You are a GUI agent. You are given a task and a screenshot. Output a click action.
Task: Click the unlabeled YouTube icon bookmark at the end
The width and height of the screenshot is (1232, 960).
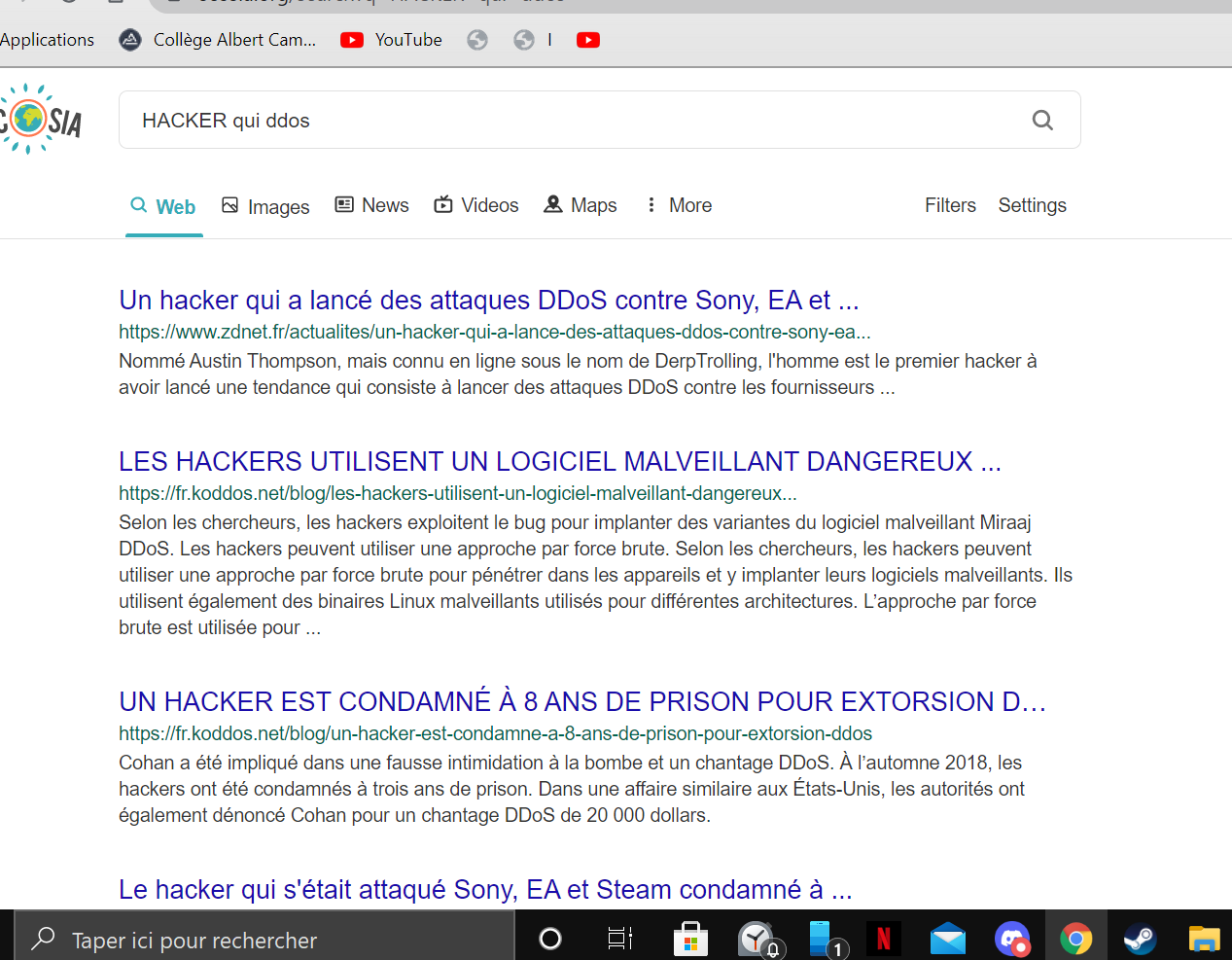(588, 40)
